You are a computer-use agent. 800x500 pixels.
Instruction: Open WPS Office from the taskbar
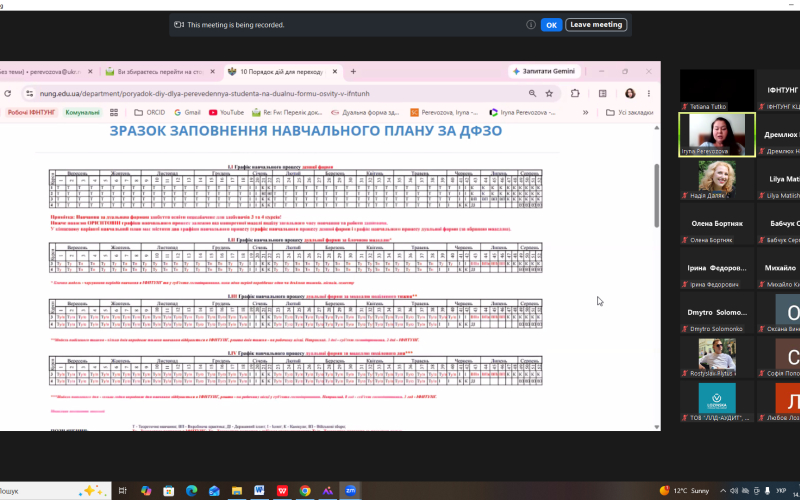[282, 491]
